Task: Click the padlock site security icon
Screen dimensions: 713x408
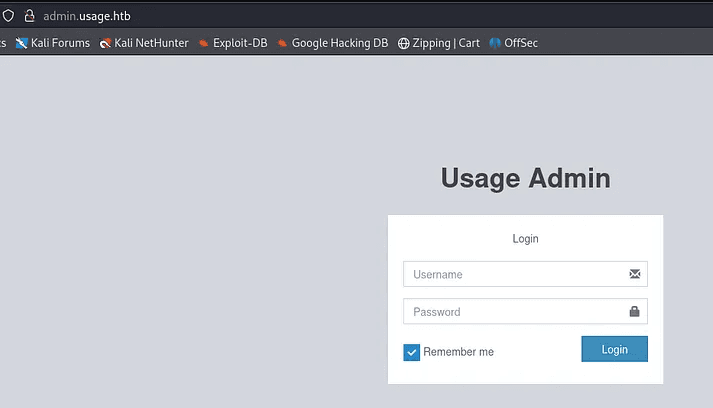Action: (29, 16)
